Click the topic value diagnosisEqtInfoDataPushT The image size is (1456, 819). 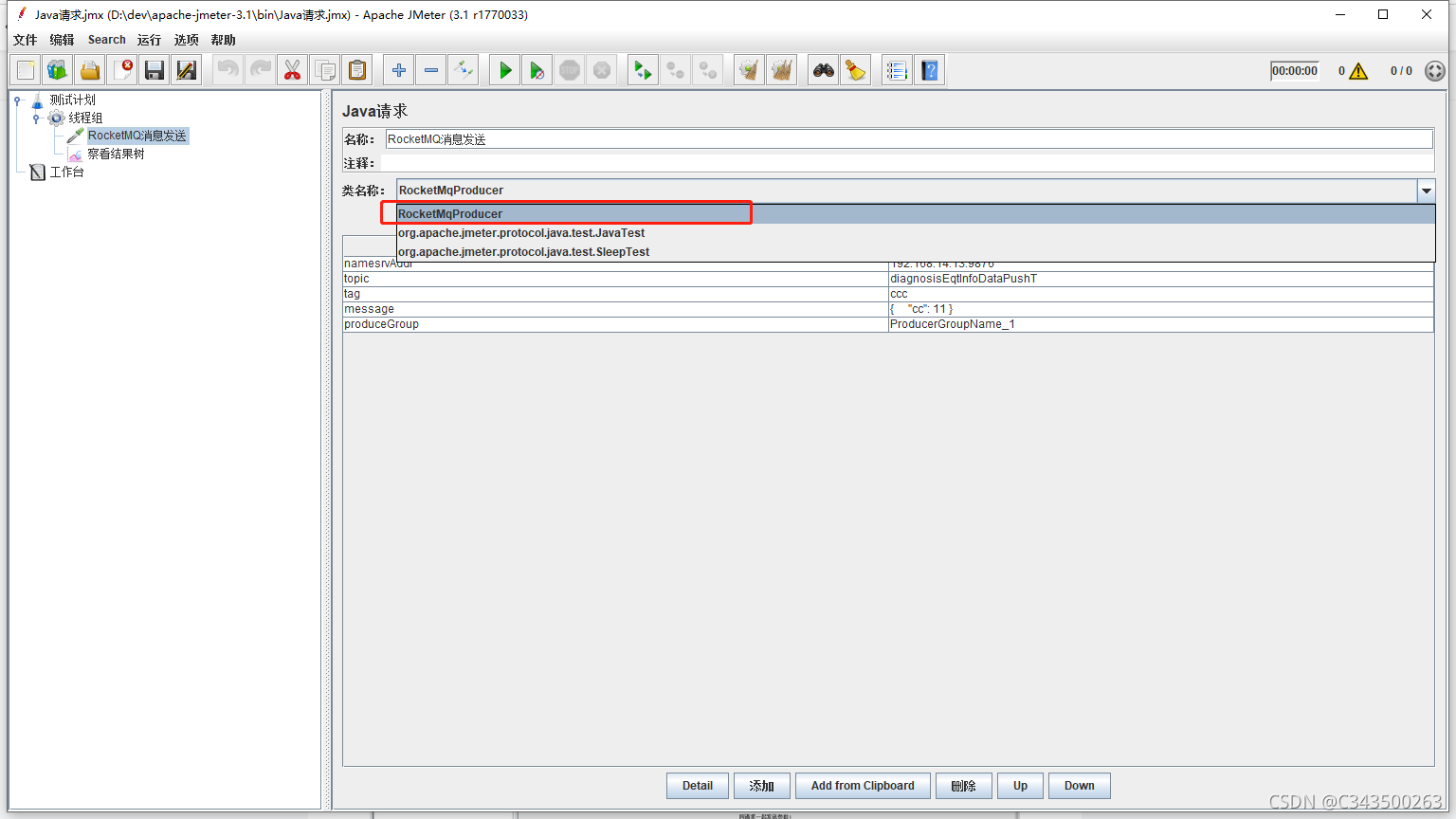[x=1160, y=279]
